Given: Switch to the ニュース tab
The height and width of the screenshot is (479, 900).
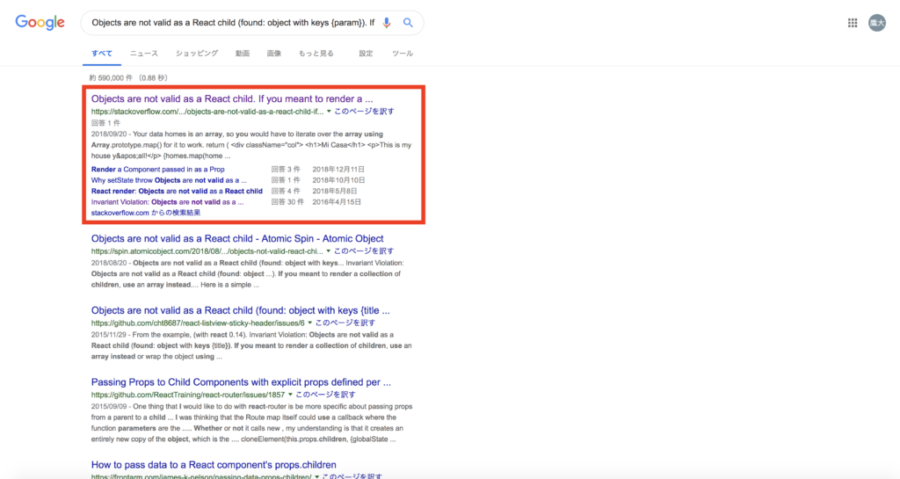Looking at the screenshot, I should [143, 53].
